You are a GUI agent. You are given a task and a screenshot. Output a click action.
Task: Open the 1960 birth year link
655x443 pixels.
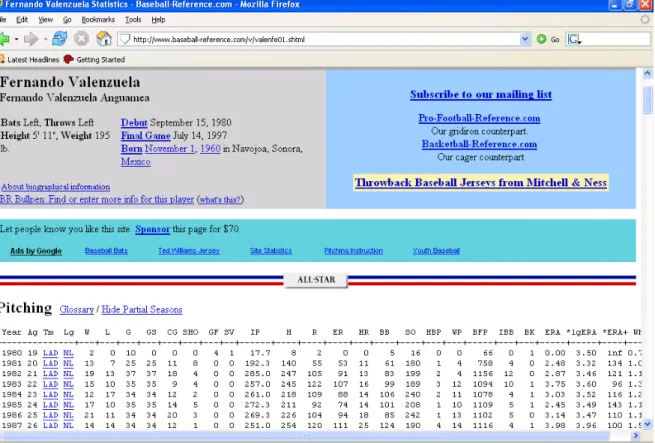tap(210, 149)
